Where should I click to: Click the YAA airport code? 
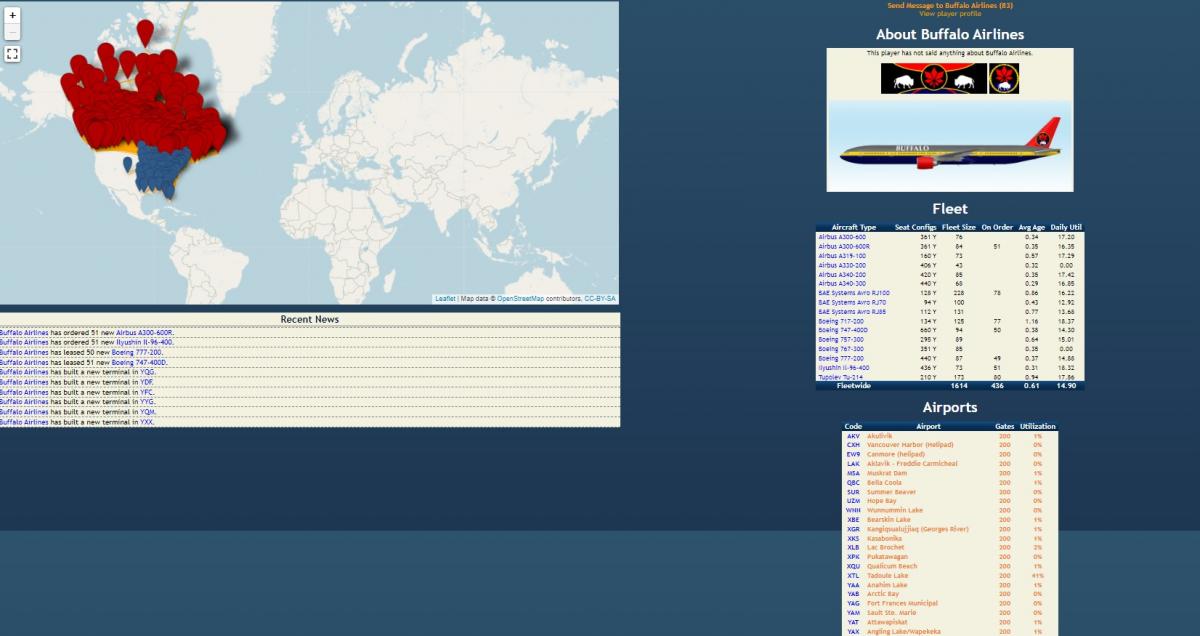pos(853,585)
